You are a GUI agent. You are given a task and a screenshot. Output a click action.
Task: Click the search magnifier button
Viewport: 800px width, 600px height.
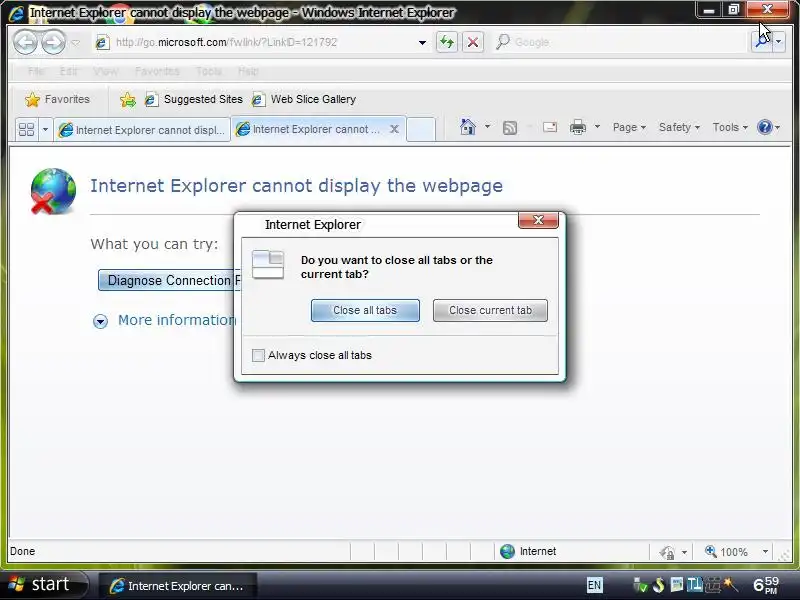[762, 42]
